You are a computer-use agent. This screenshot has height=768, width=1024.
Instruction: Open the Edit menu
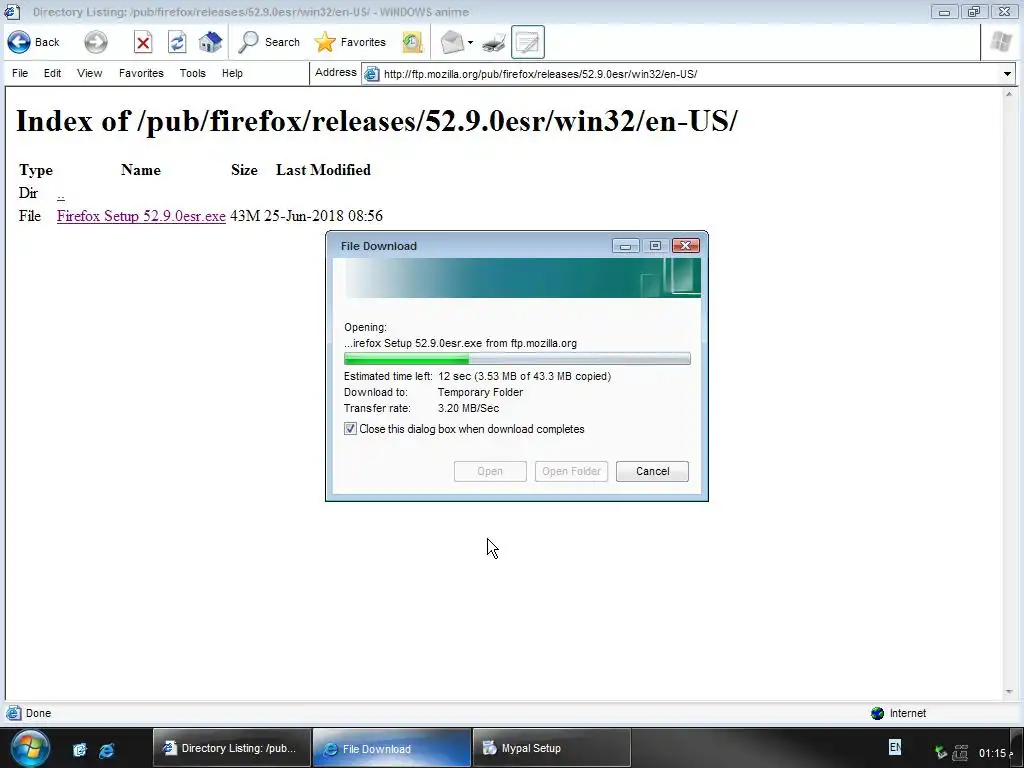tap(52, 73)
